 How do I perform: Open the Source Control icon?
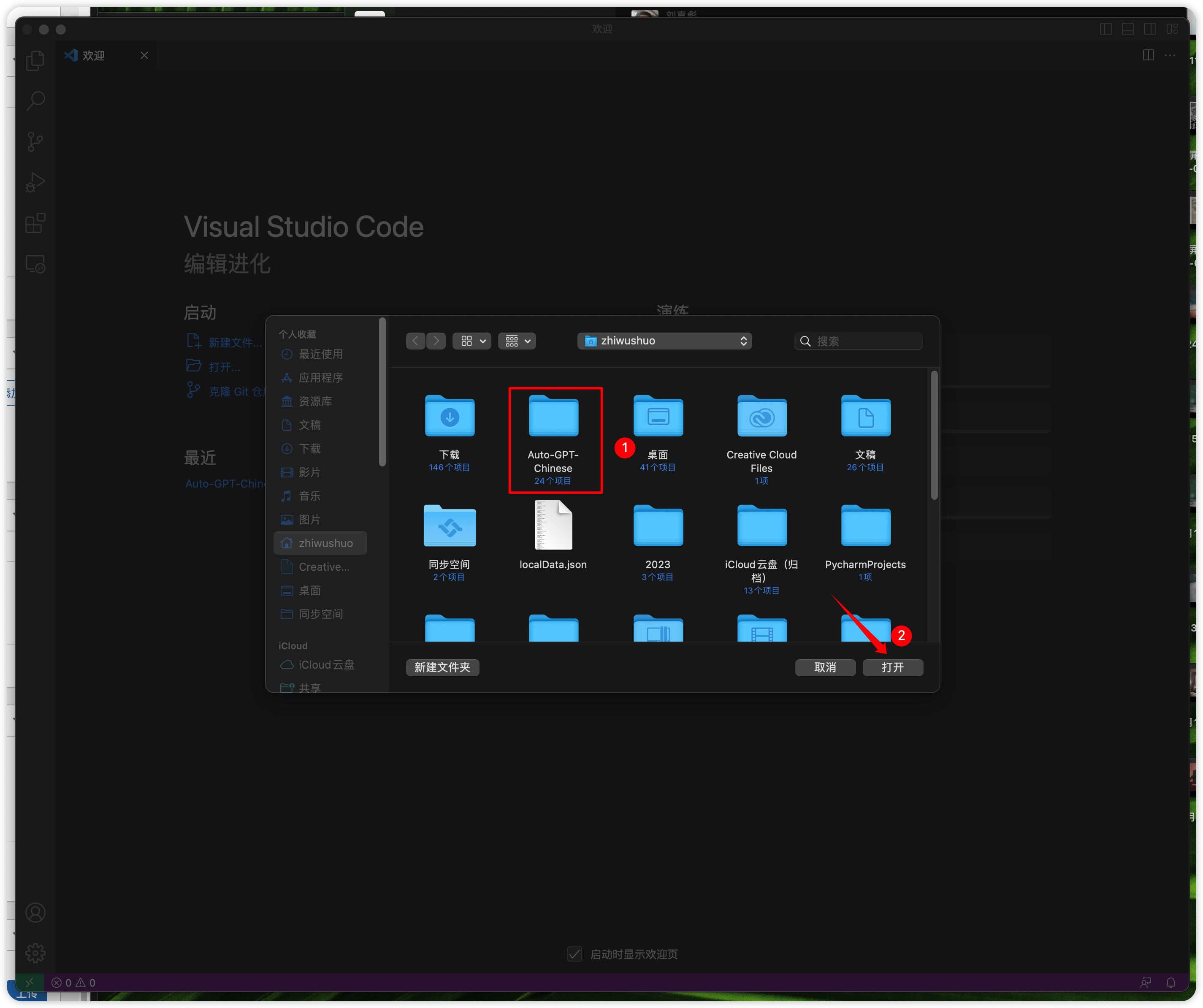tap(35, 142)
